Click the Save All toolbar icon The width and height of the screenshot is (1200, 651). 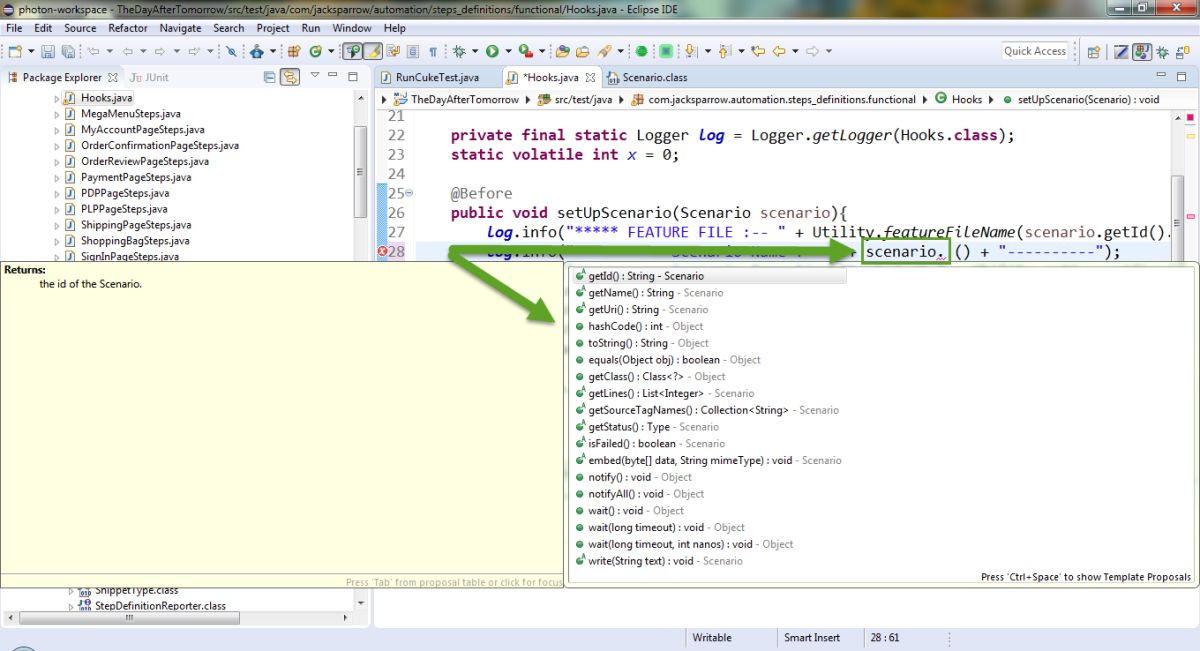pos(67,51)
